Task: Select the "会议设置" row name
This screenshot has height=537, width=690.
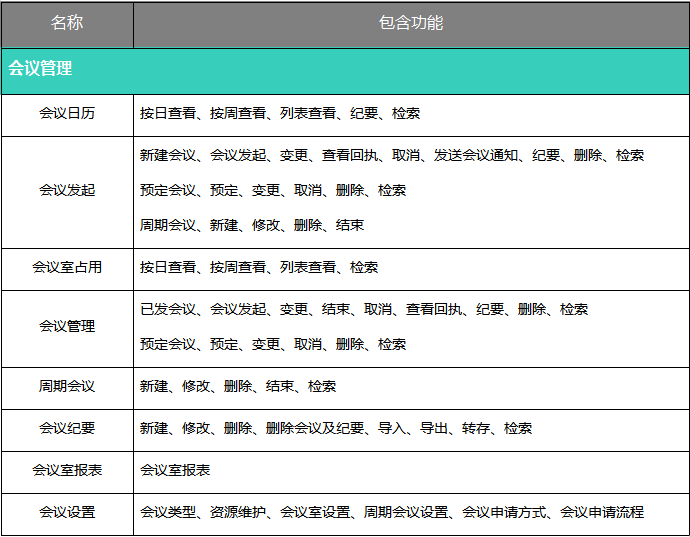Action: coord(67,512)
